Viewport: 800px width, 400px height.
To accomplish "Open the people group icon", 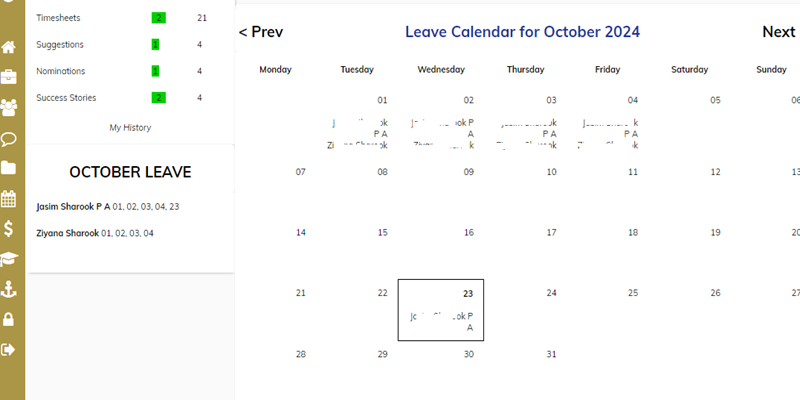I will 8,107.
